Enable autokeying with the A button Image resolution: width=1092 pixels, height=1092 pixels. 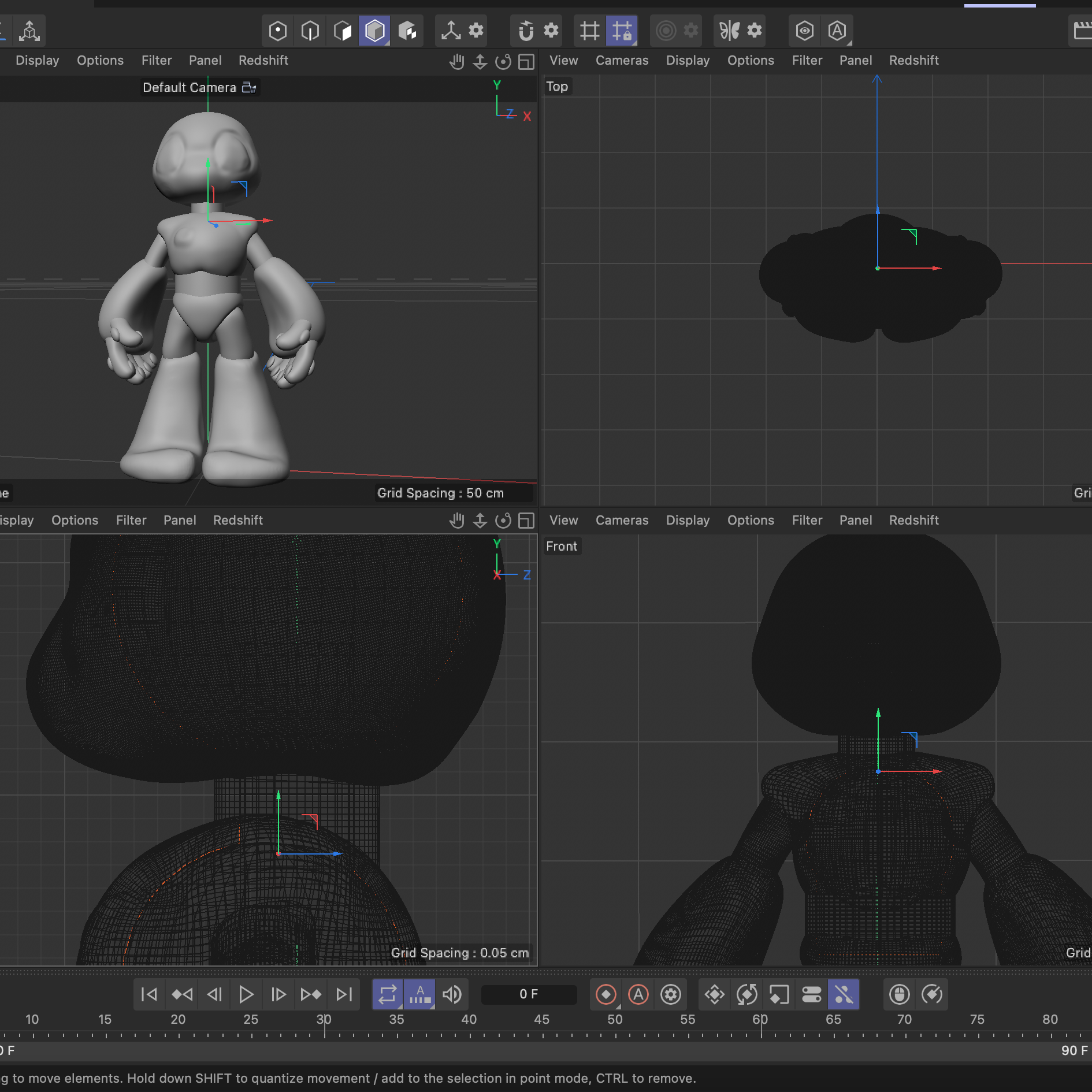638,995
